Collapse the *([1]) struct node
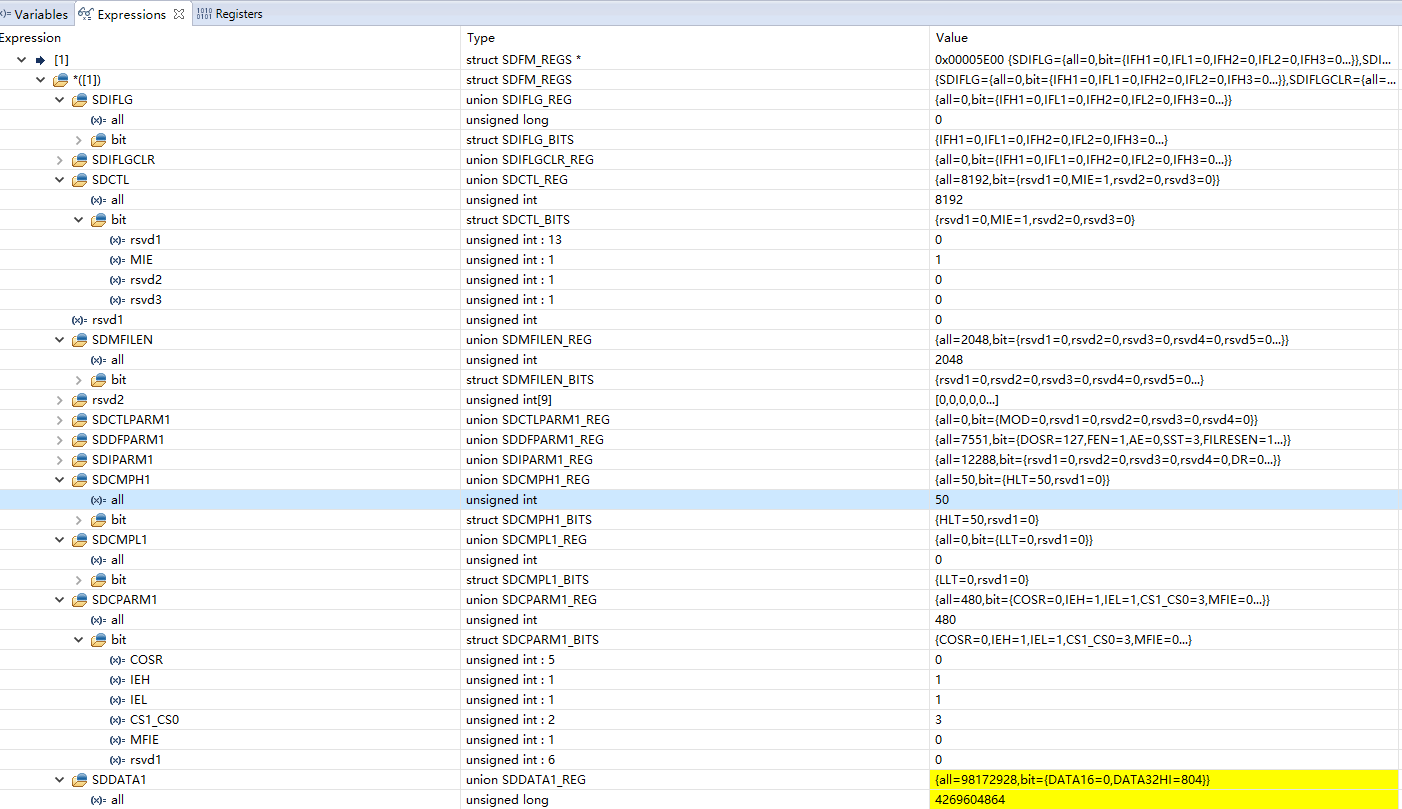This screenshot has height=809, width=1402. coord(41,80)
